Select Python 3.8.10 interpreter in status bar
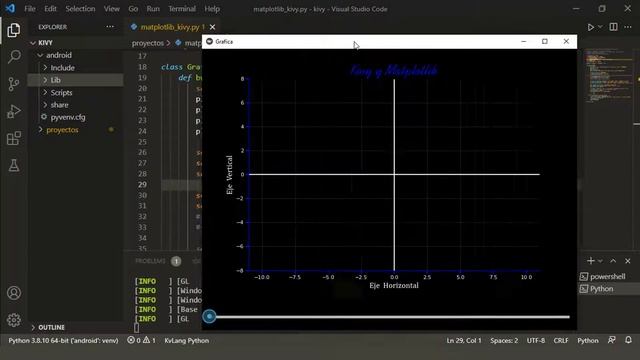Image resolution: width=640 pixels, height=360 pixels. pyautogui.click(x=63, y=340)
